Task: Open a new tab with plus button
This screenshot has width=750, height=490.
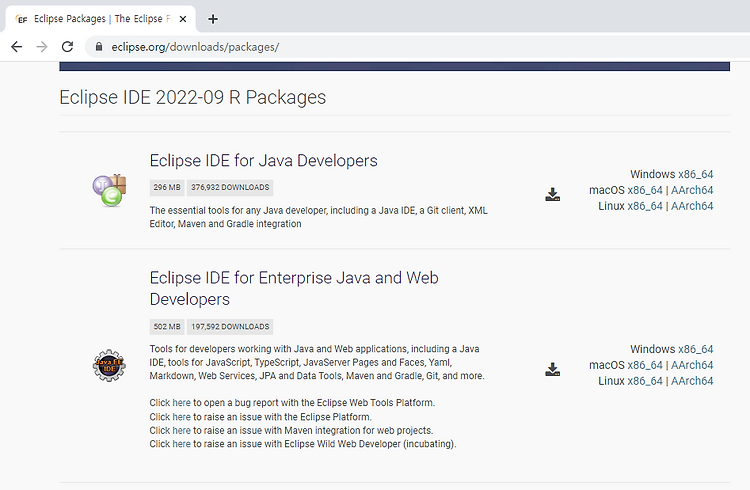Action: coord(213,19)
